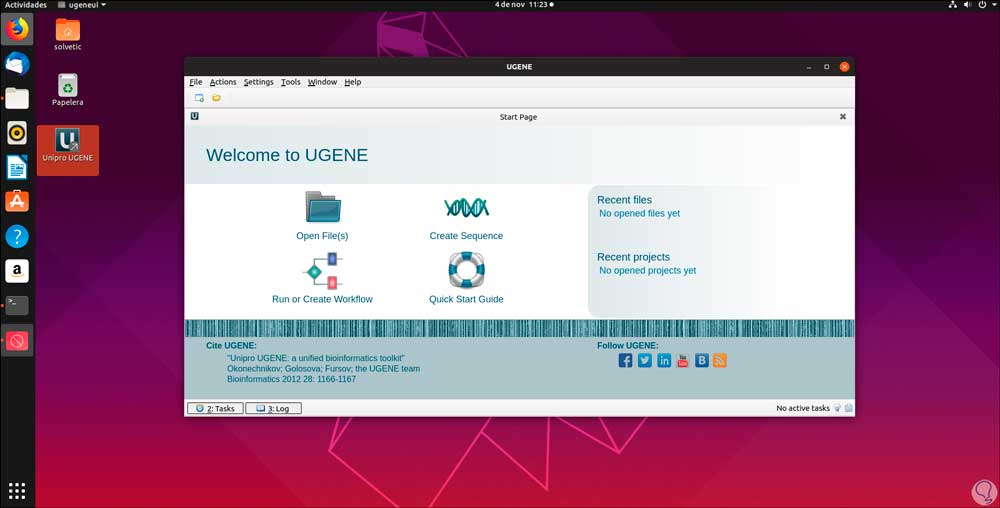Open UGENE YouTube channel icon
Screen dimensions: 1000x508
682,360
